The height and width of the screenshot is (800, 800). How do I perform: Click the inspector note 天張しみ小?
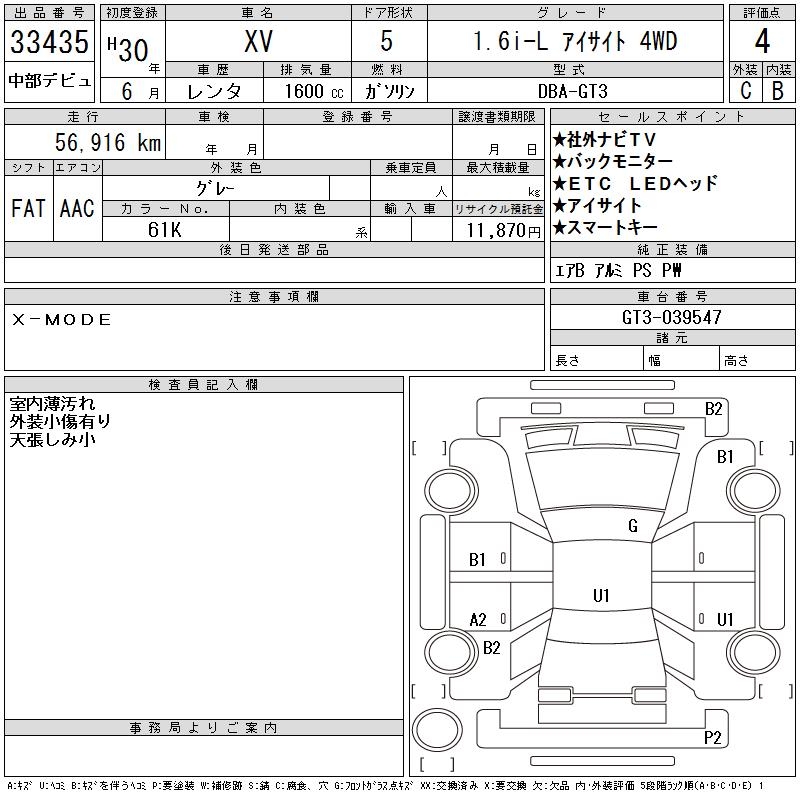pos(53,439)
